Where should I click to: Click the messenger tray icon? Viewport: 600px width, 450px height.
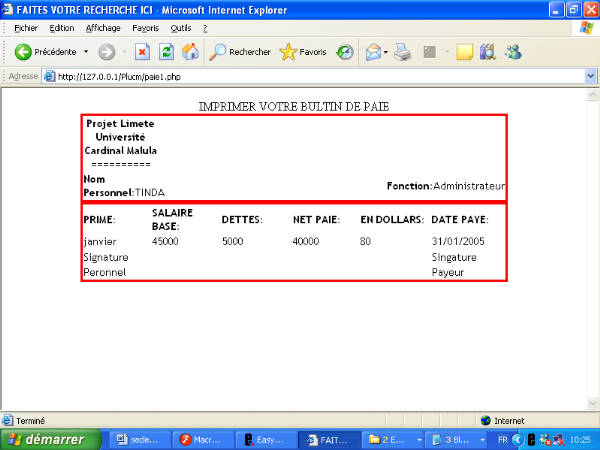(545, 440)
